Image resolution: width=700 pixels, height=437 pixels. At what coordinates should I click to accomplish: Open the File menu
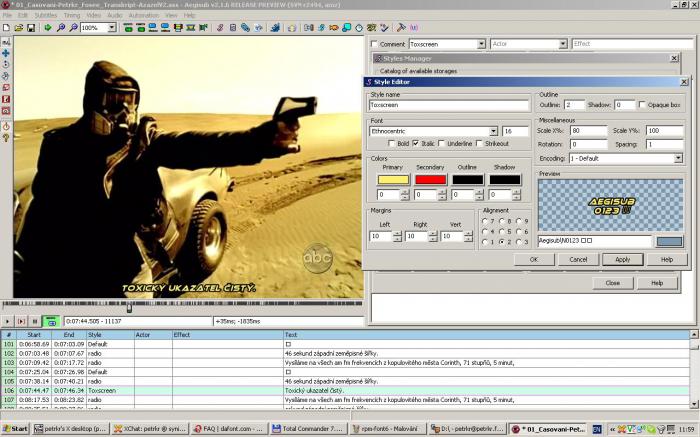point(8,15)
